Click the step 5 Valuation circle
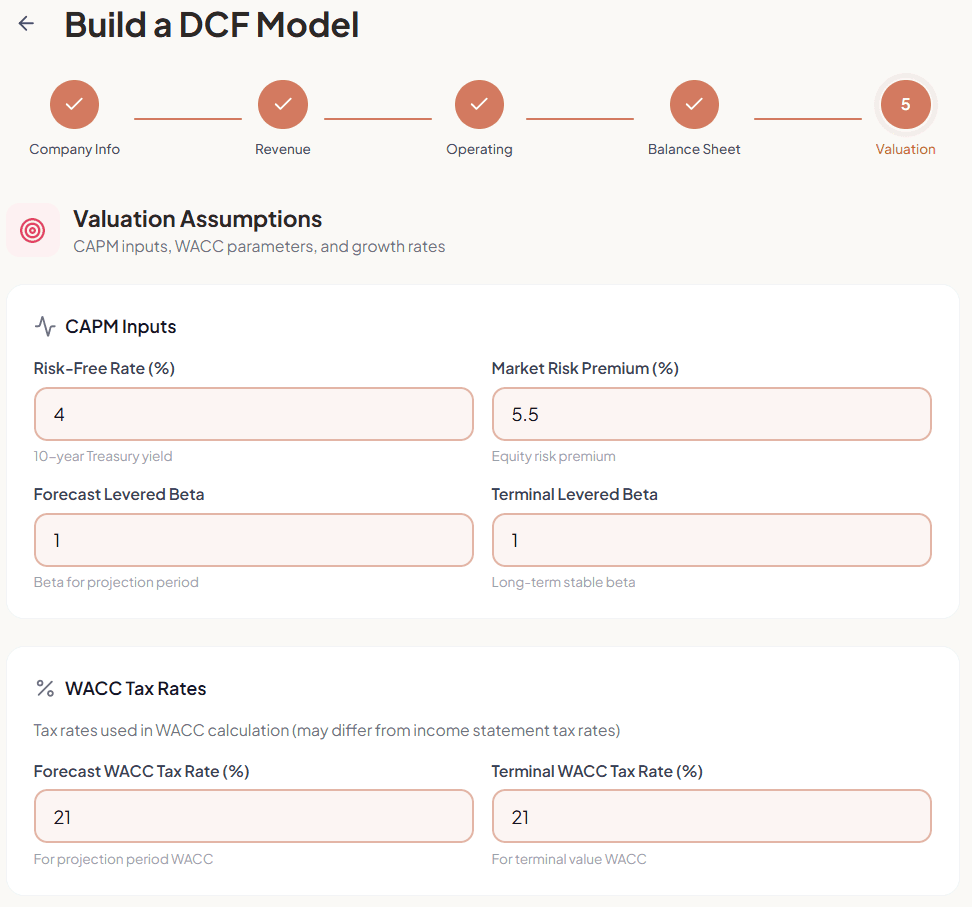 [x=905, y=104]
